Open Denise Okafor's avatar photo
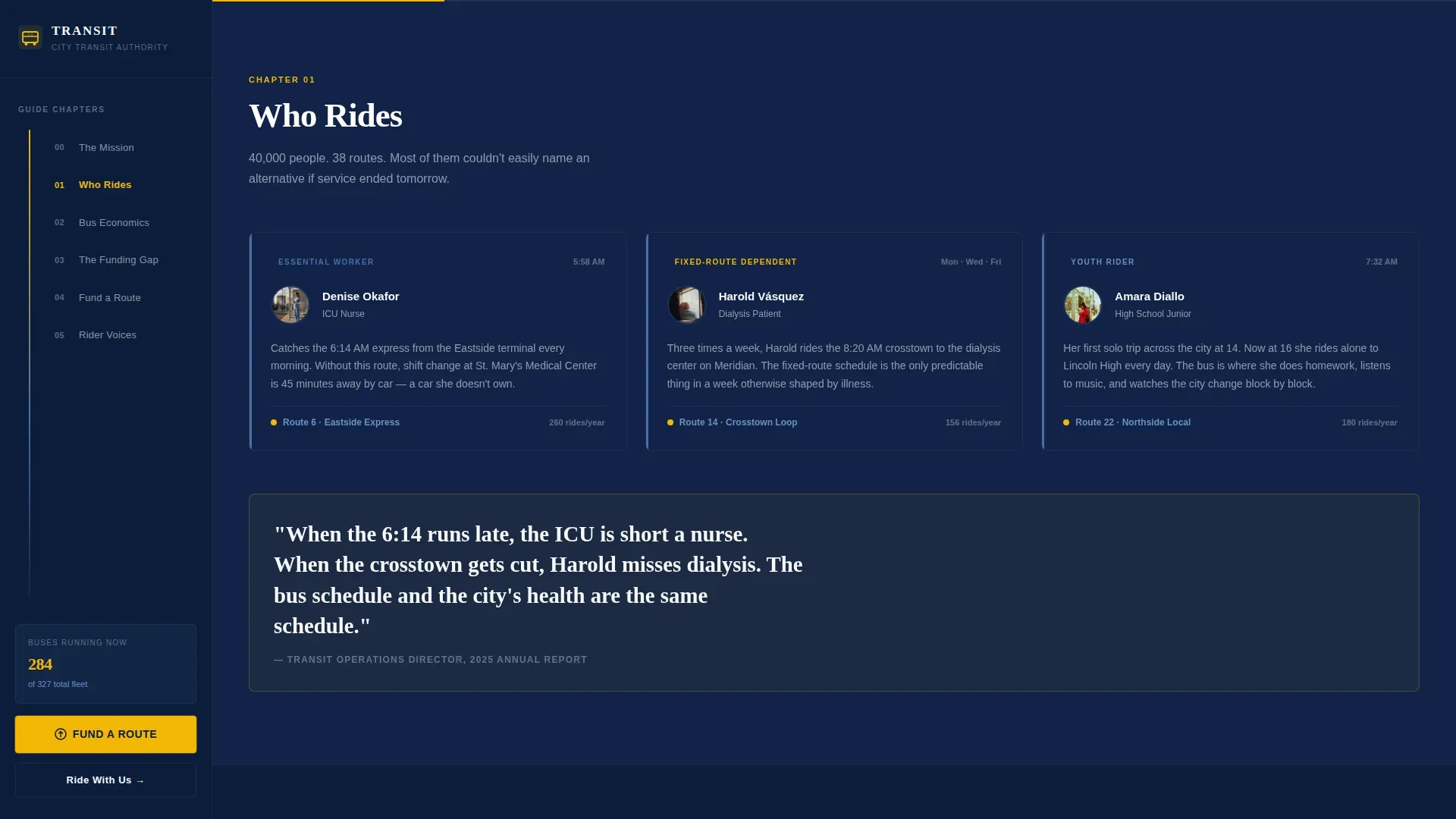The width and height of the screenshot is (1456, 819). coord(290,305)
